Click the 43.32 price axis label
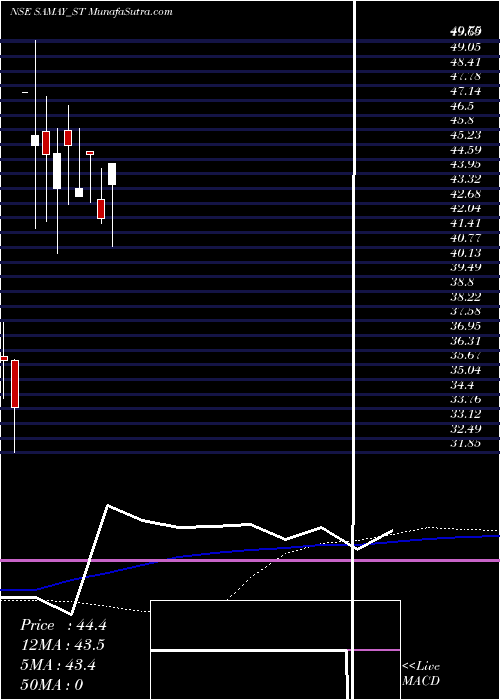This screenshot has width=500, height=700. [466, 179]
